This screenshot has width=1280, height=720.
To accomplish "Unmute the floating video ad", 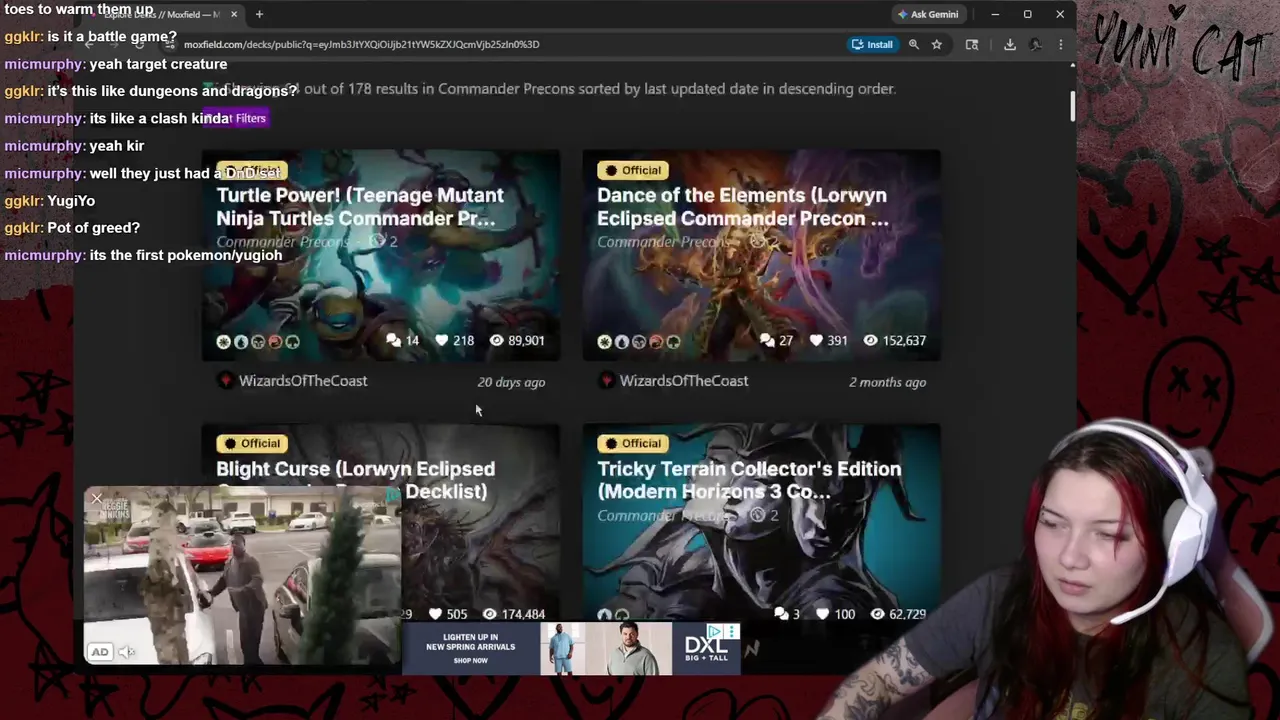I will point(127,652).
